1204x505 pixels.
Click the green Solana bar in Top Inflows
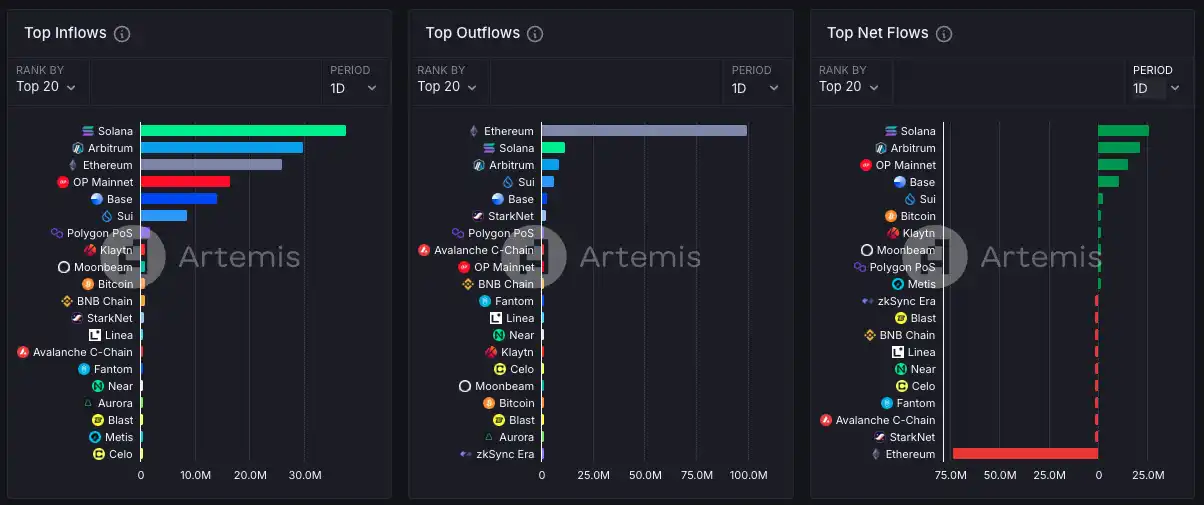(x=243, y=131)
